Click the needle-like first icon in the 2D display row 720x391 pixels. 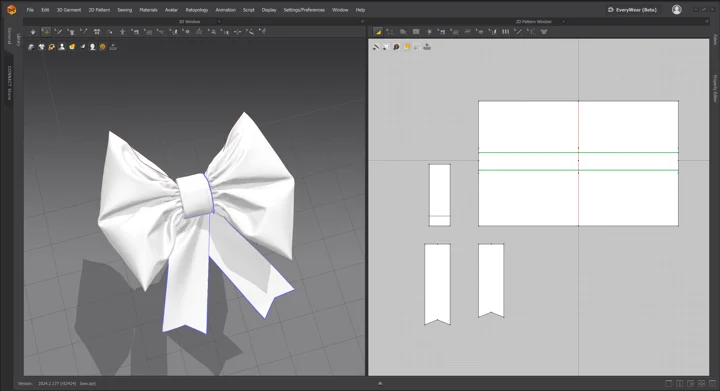point(376,47)
